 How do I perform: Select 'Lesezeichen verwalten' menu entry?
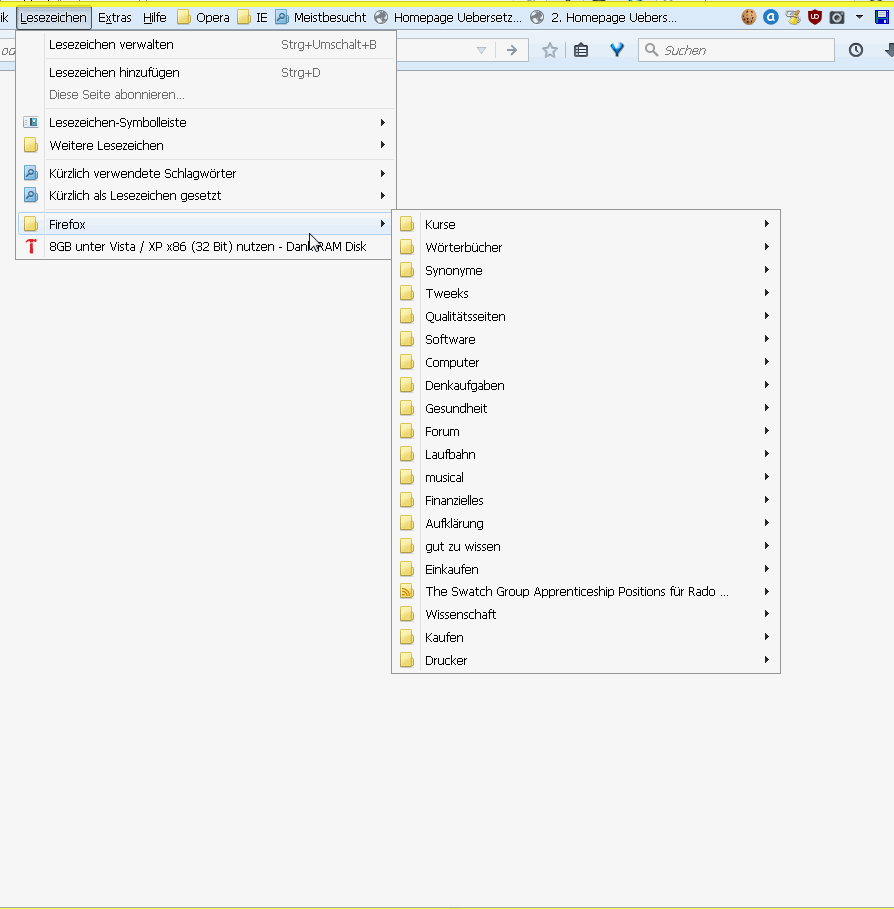206,45
